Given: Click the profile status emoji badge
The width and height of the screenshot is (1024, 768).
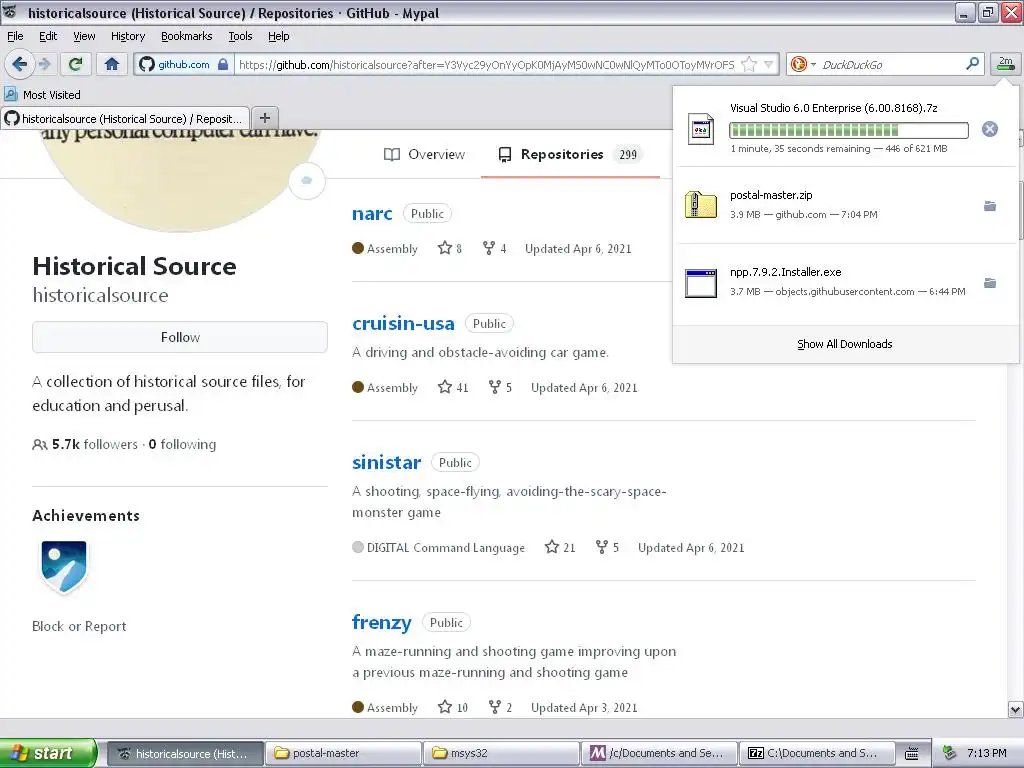Looking at the screenshot, I should (x=306, y=180).
